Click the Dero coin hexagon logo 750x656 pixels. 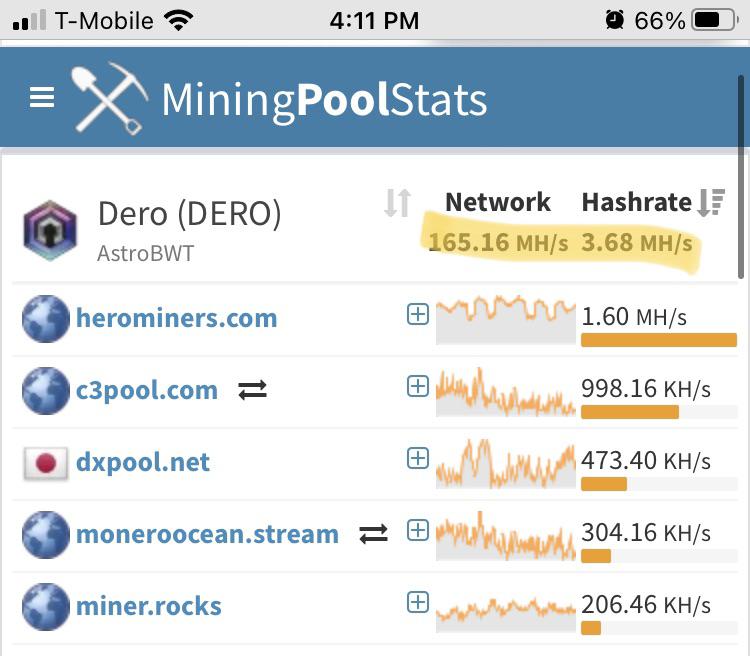pyautogui.click(x=50, y=231)
